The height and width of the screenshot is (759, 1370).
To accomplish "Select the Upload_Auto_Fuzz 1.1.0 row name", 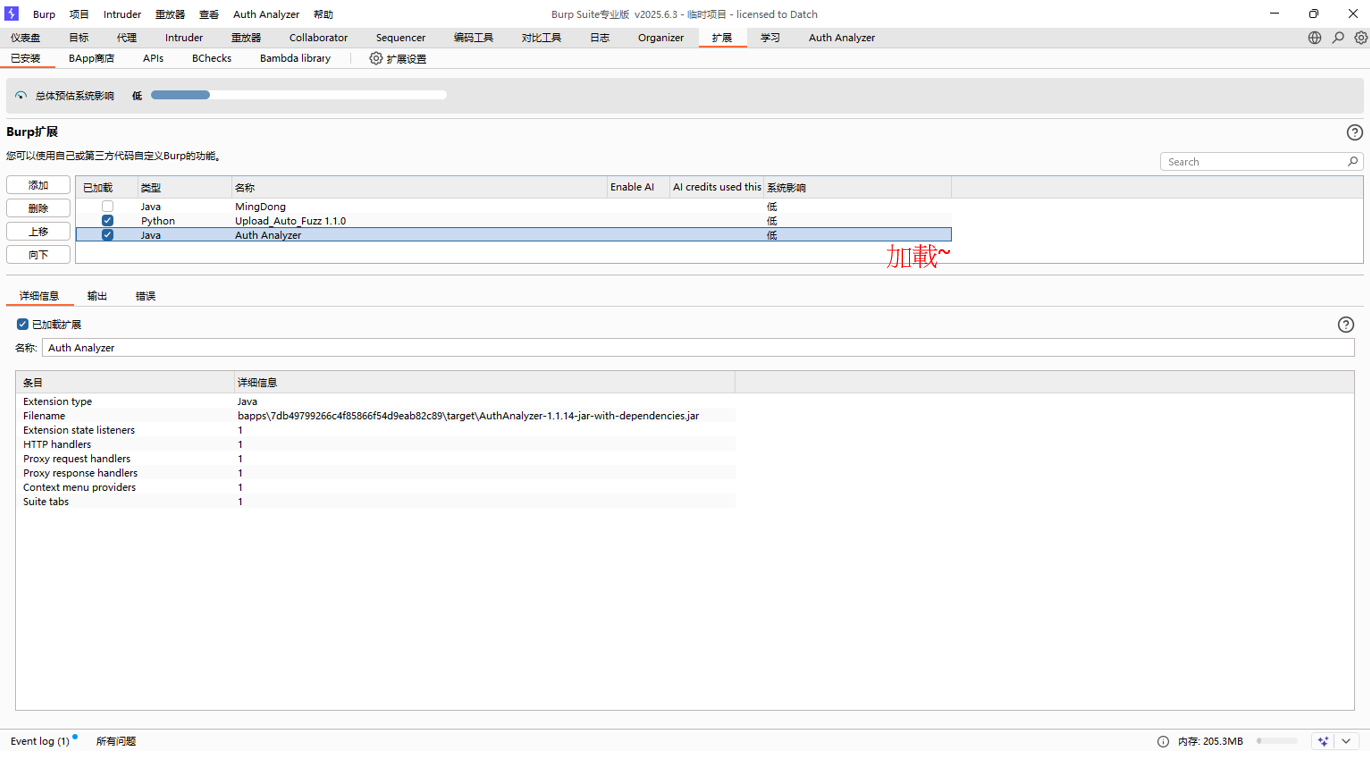I will (290, 220).
